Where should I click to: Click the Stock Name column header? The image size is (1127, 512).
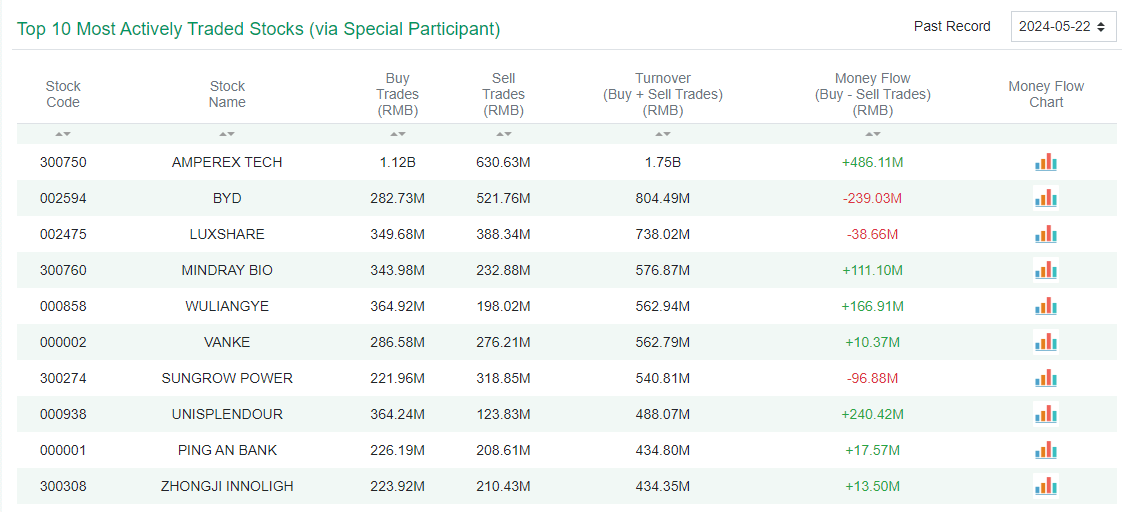(227, 94)
